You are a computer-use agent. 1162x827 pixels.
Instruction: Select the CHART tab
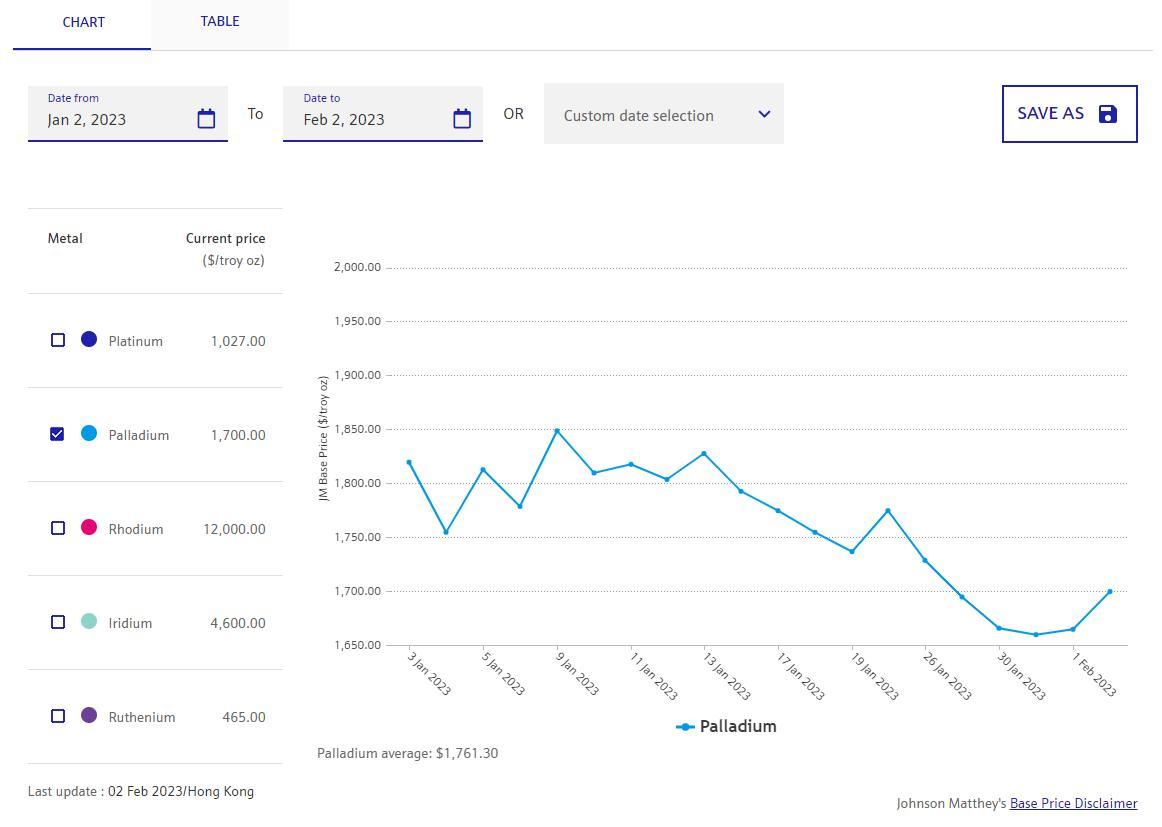coord(83,22)
